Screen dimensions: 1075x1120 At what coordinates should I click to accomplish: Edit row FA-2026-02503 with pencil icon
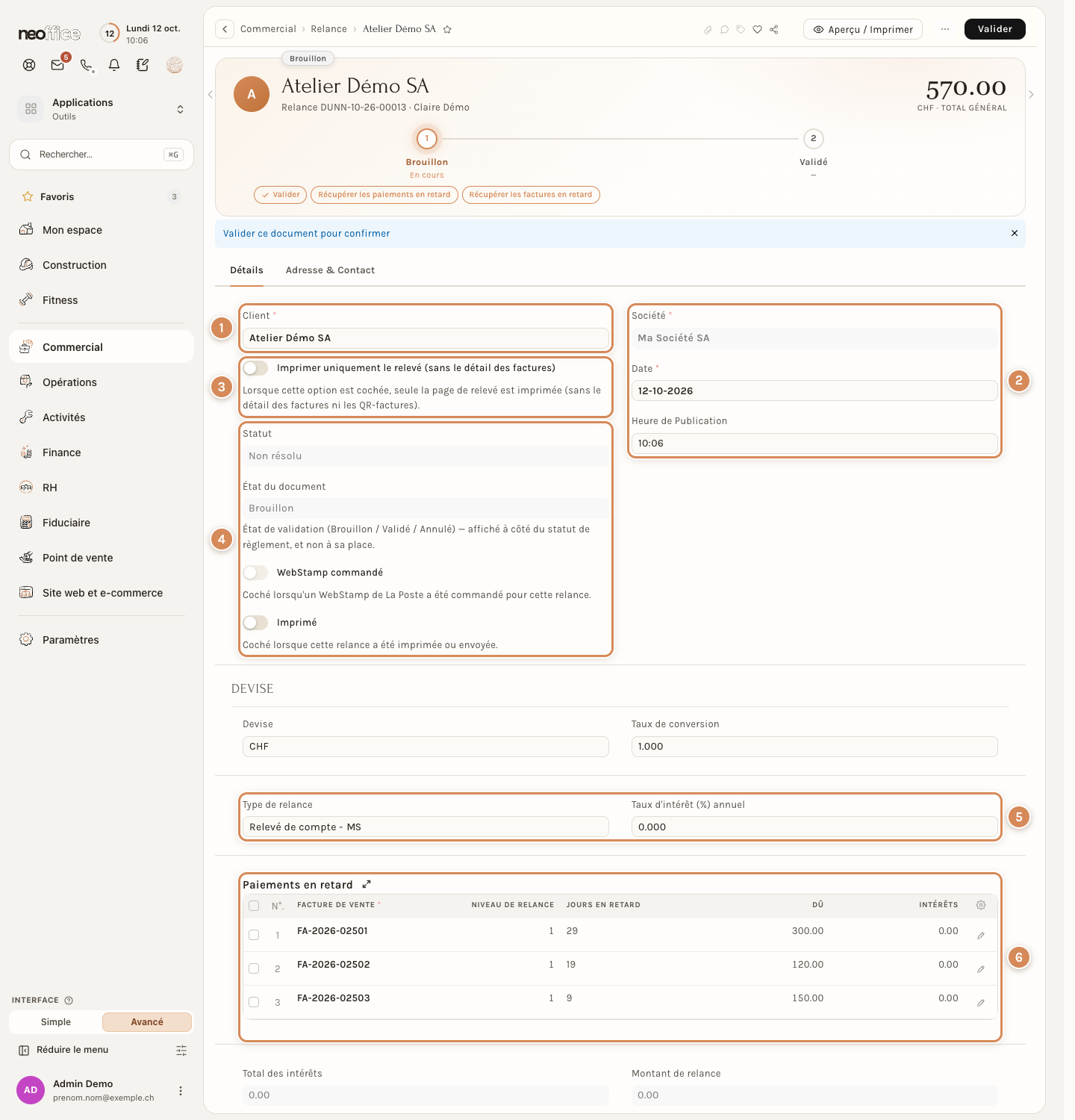pyautogui.click(x=981, y=1003)
